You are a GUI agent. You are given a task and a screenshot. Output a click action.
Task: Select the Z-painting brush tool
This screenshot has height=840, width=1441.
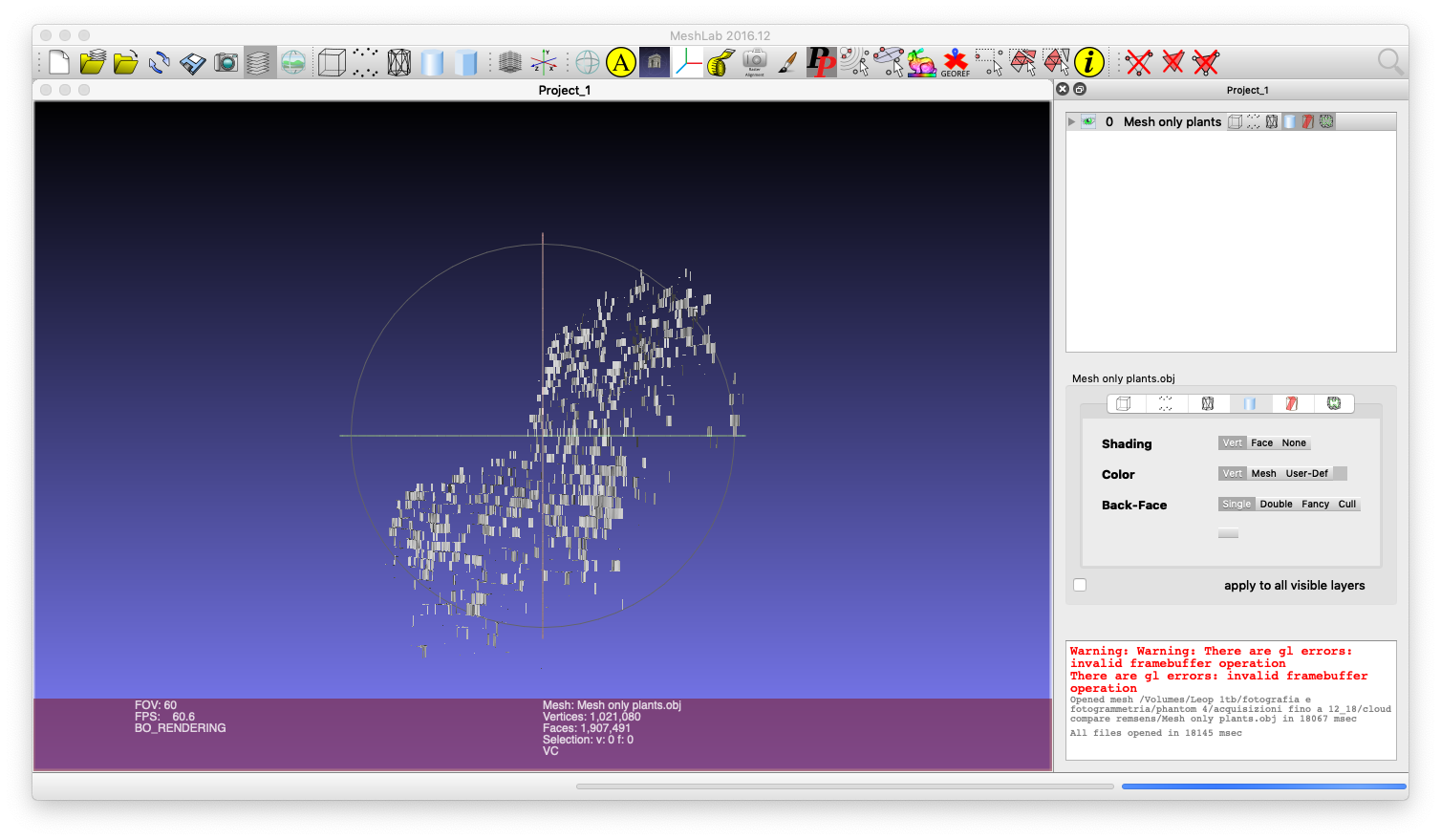tap(786, 62)
